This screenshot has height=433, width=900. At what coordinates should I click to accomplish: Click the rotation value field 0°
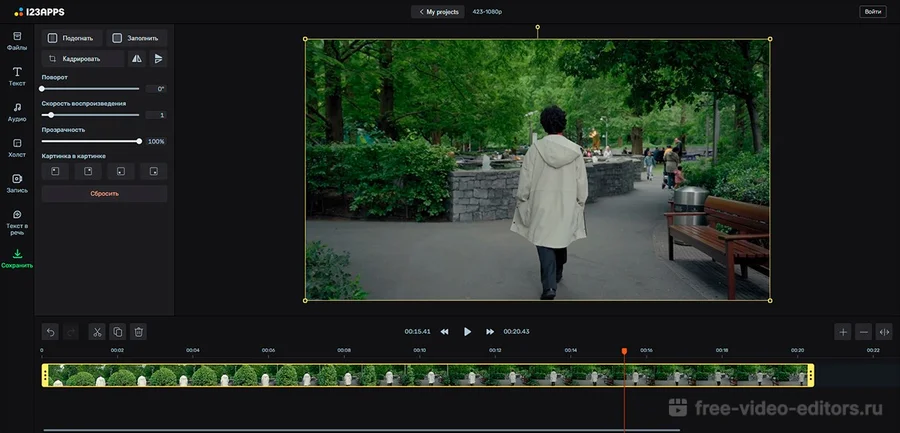[x=156, y=89]
